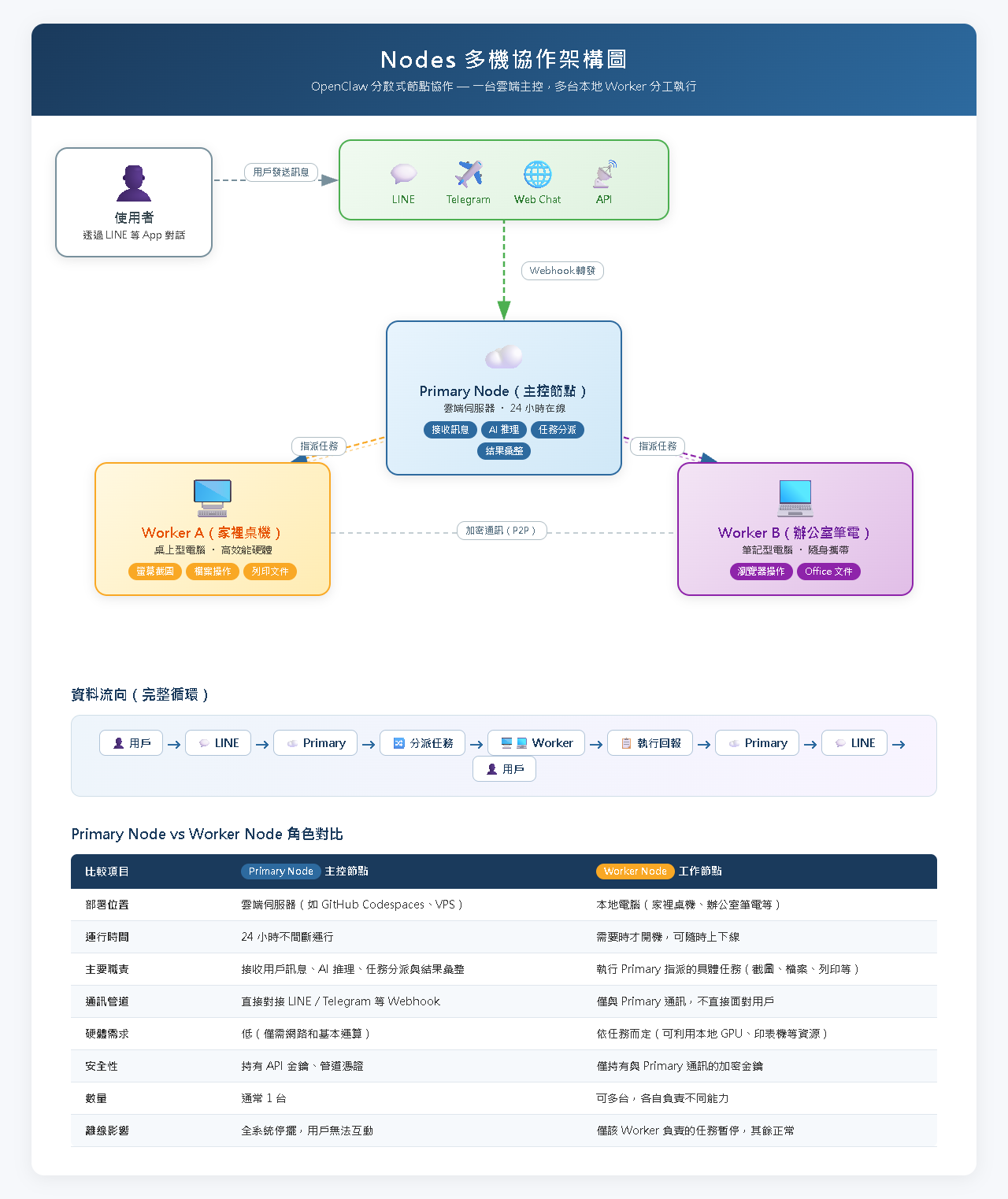The height and width of the screenshot is (1199, 1008).
Task: Click the Web Chat globe icon
Action: coord(538,174)
